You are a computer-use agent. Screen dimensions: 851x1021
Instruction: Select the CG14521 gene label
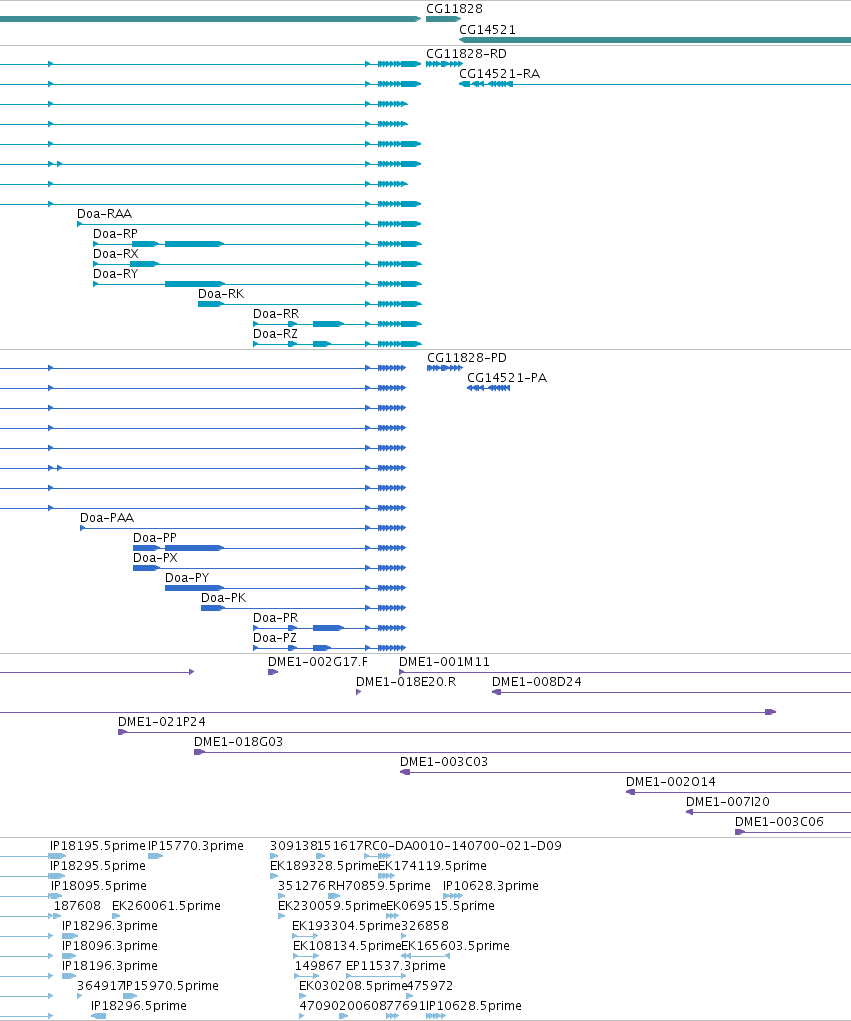pyautogui.click(x=487, y=29)
